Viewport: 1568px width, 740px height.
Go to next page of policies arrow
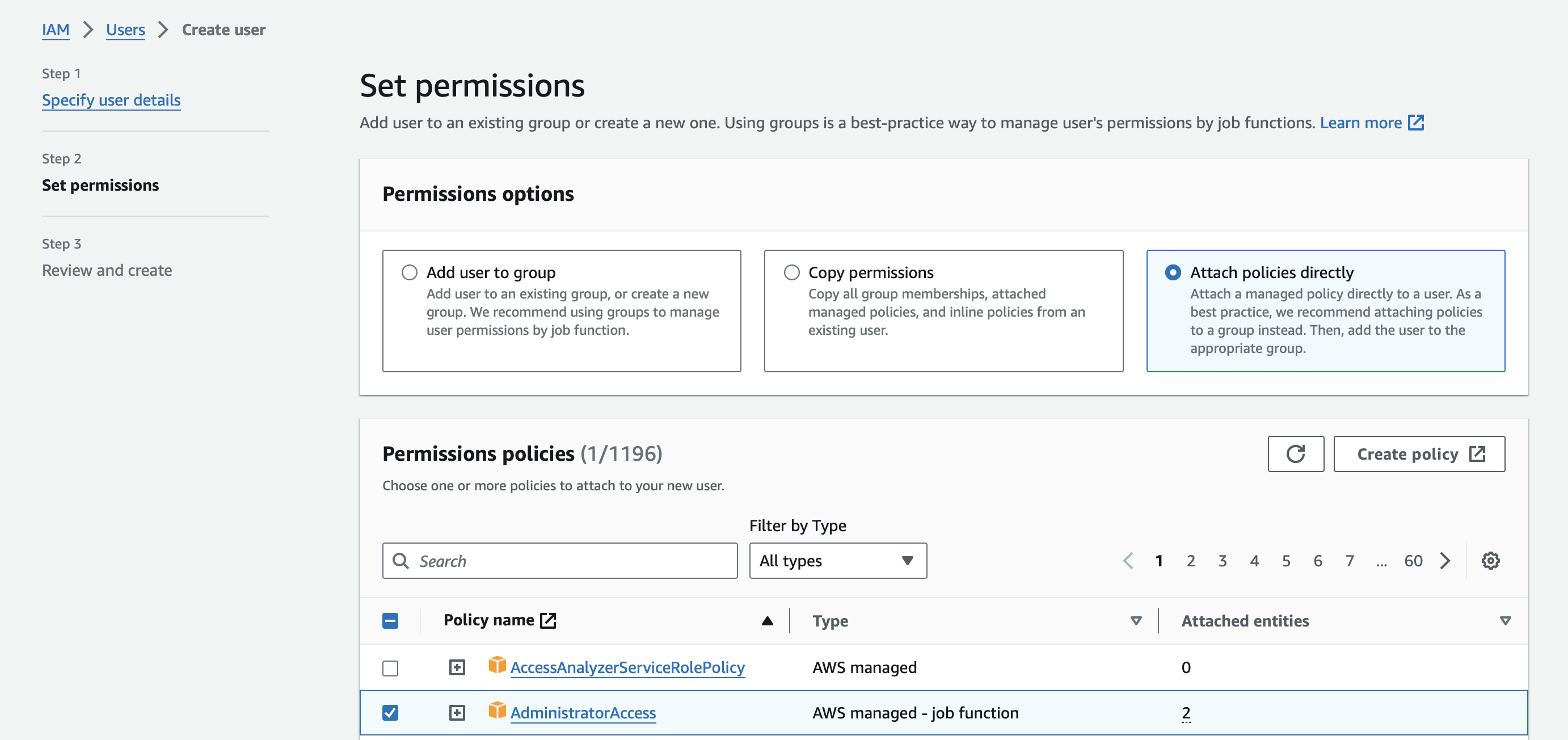coord(1445,560)
